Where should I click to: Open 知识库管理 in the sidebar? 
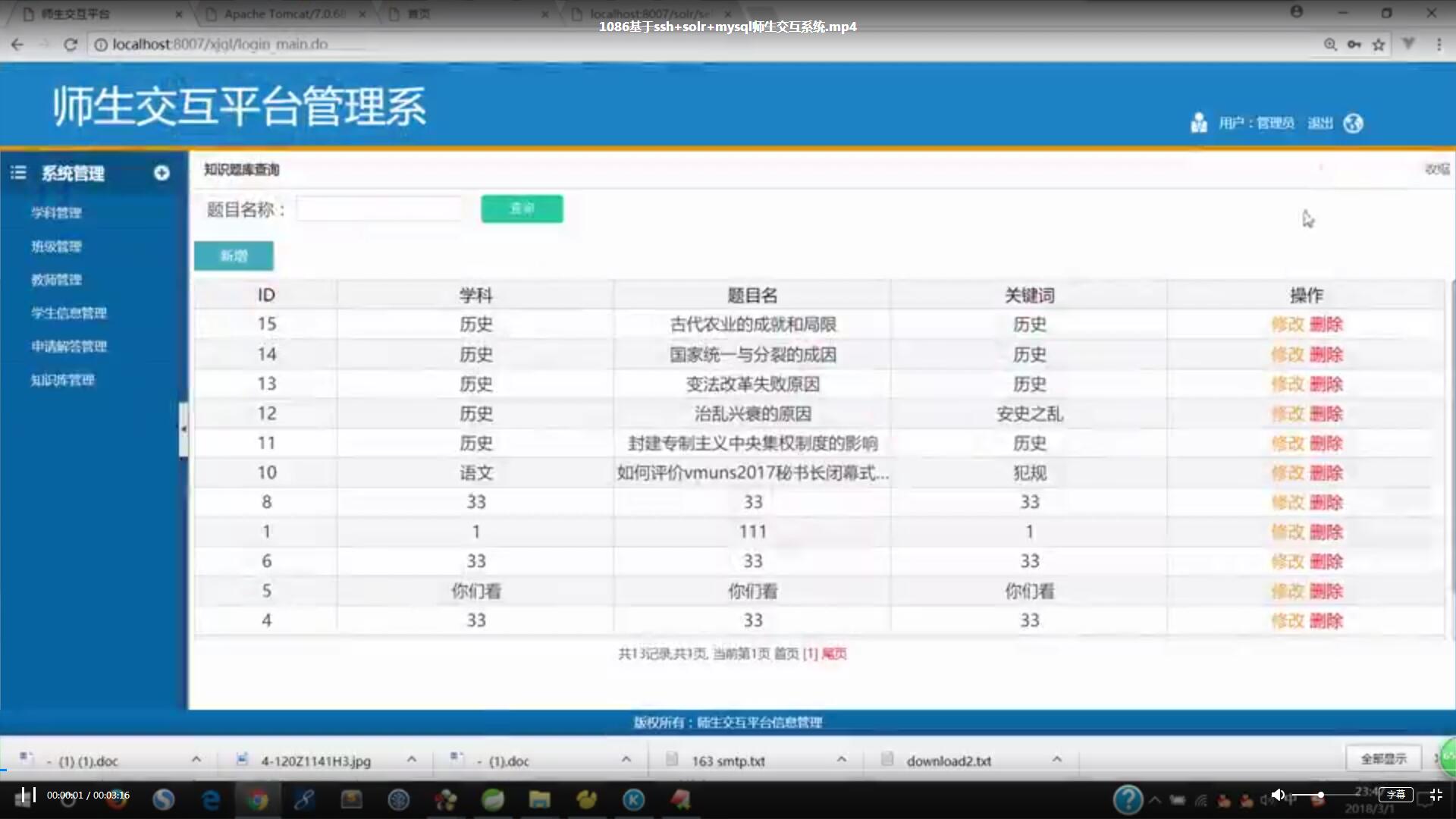(x=62, y=380)
